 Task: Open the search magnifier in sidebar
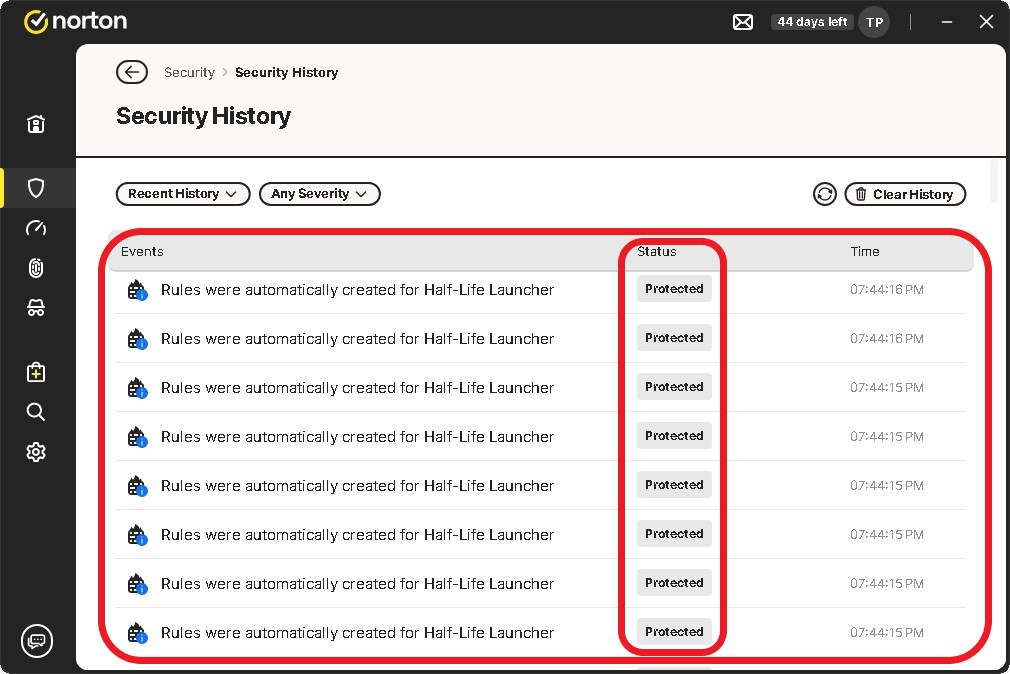pyautogui.click(x=36, y=412)
